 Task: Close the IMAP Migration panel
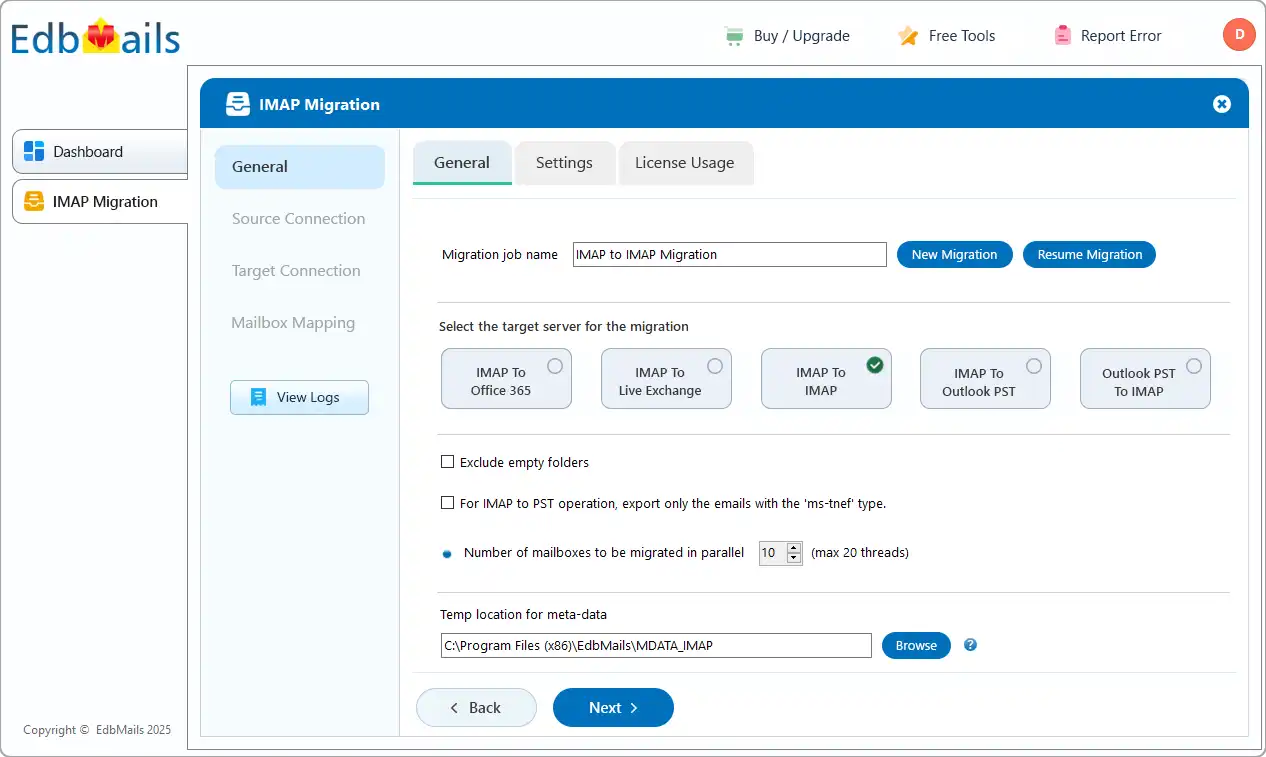tap(1221, 104)
